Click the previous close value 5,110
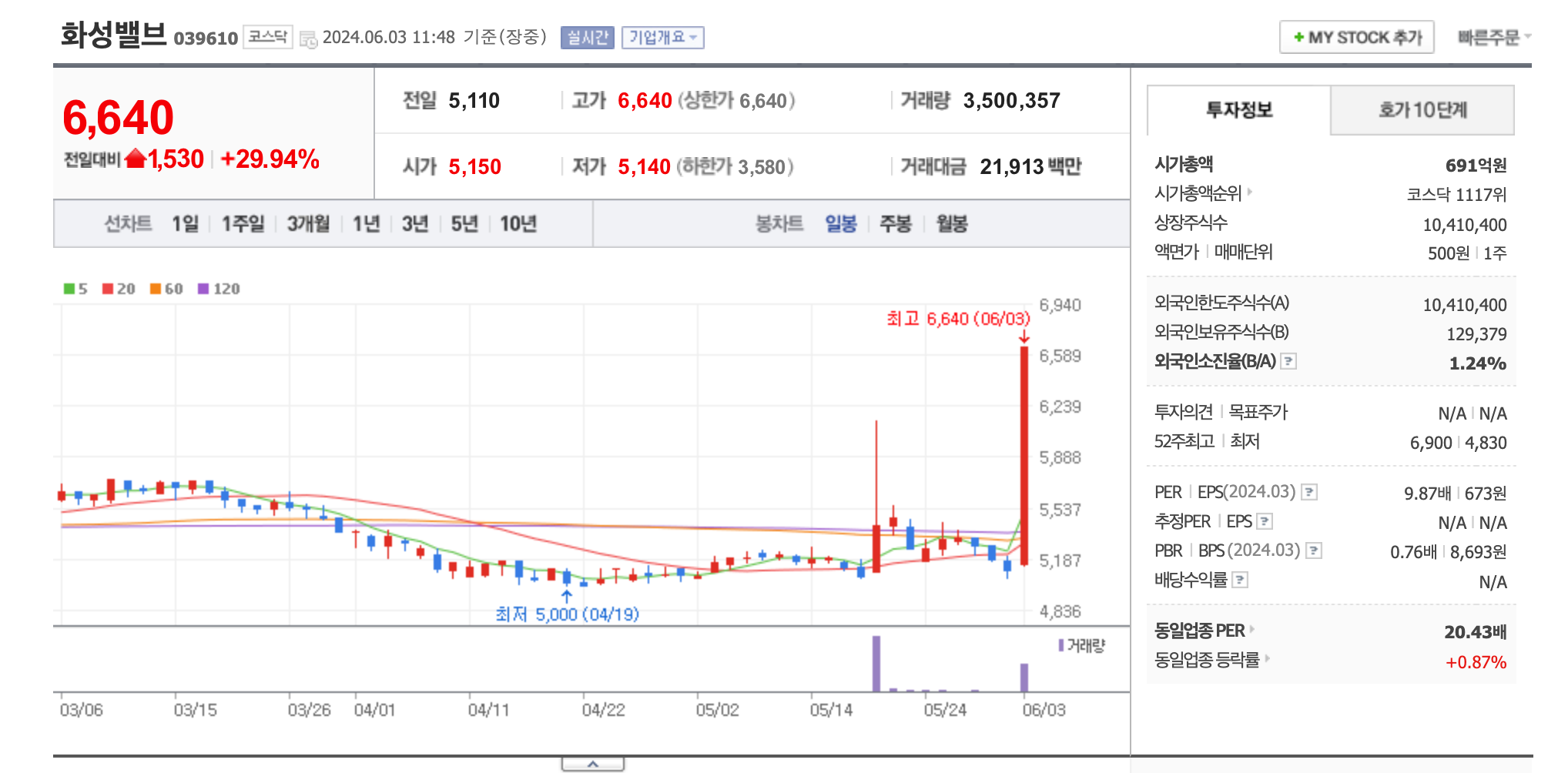 point(474,101)
